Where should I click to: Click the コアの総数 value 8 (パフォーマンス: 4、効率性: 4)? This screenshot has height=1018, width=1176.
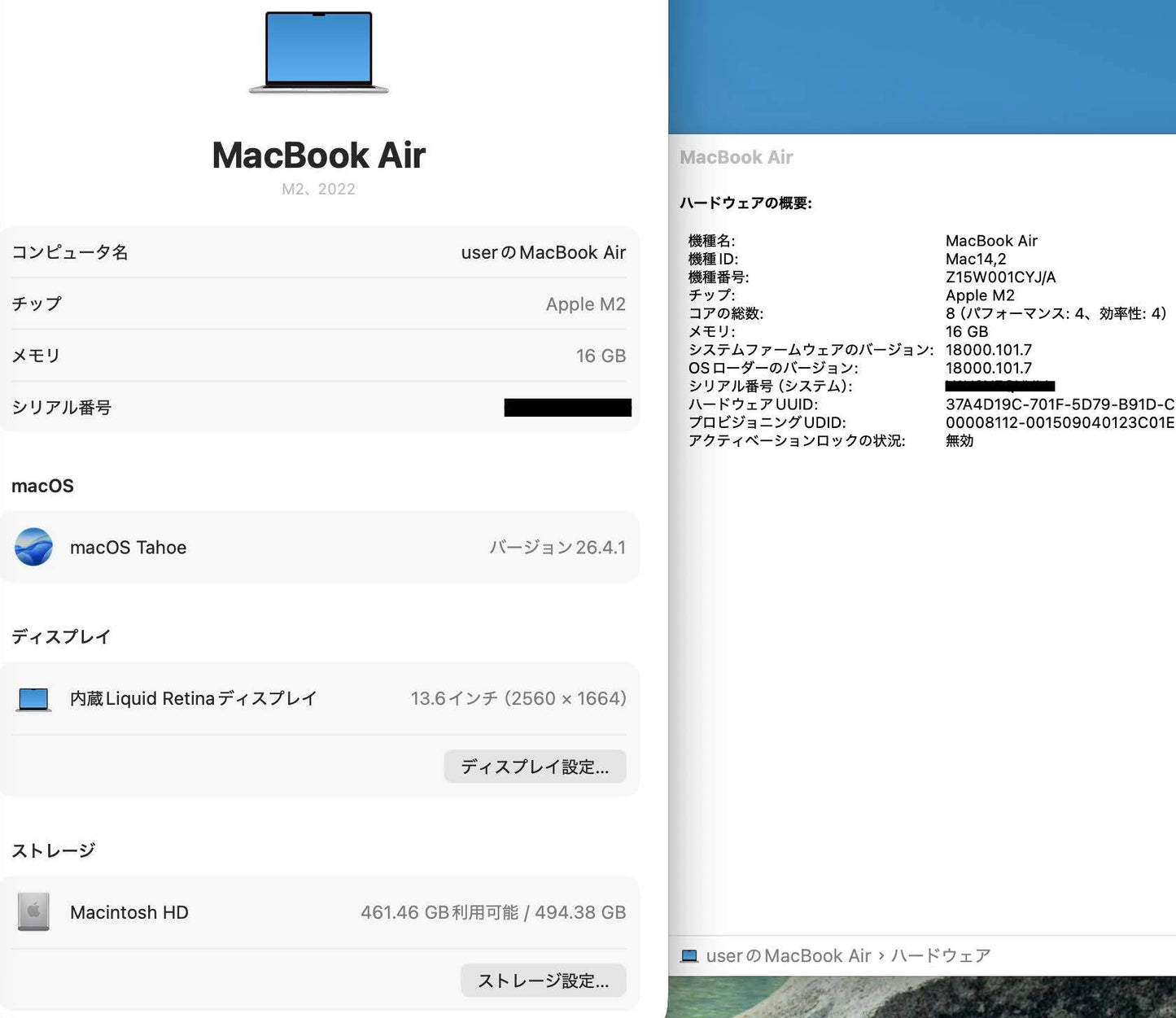click(1056, 313)
